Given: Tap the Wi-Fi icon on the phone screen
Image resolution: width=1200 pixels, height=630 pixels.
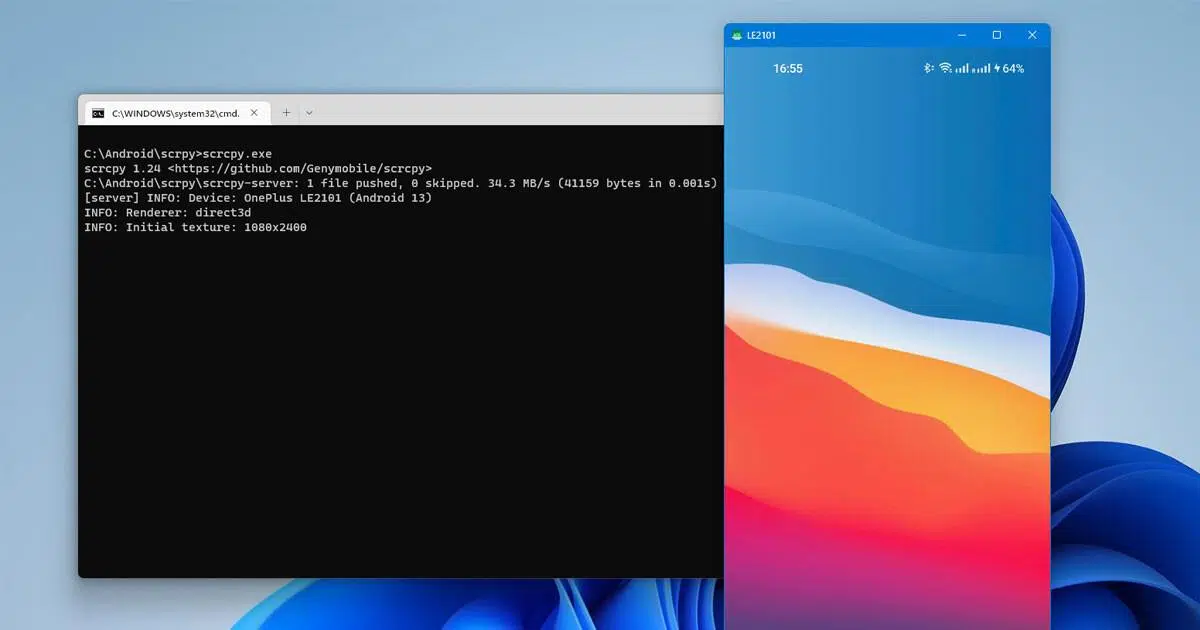Looking at the screenshot, I should [x=945, y=68].
